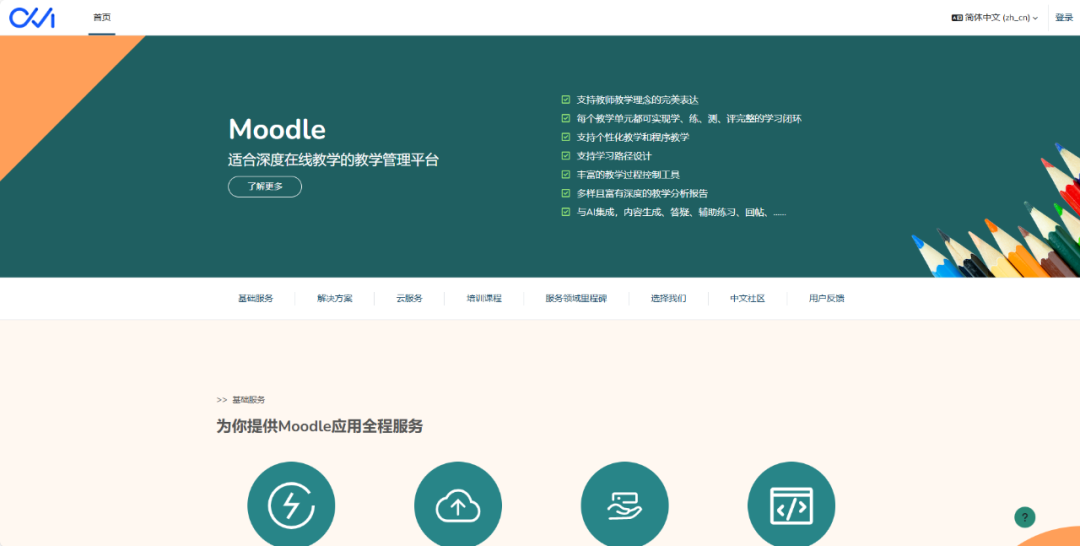1080x546 pixels.
Task: Click checkmark icon beside 支持个性化教学和程序教学
Action: [566, 137]
